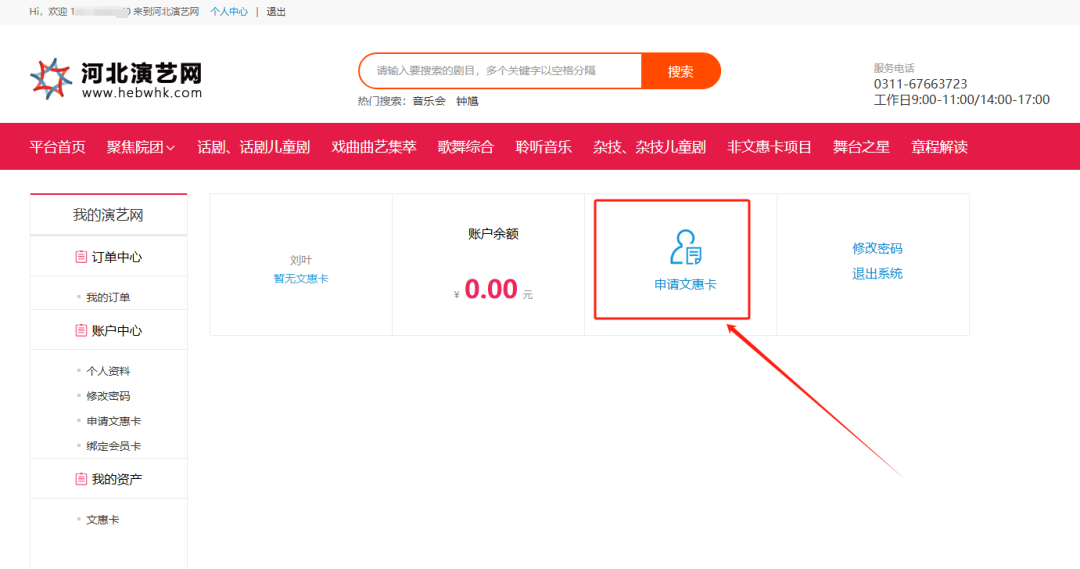1080x569 pixels.
Task: Focus the play search input field
Action: point(501,71)
